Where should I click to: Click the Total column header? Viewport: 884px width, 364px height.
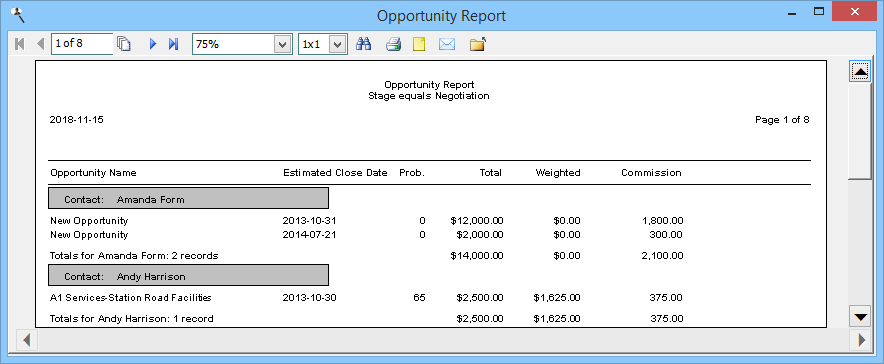pos(490,173)
